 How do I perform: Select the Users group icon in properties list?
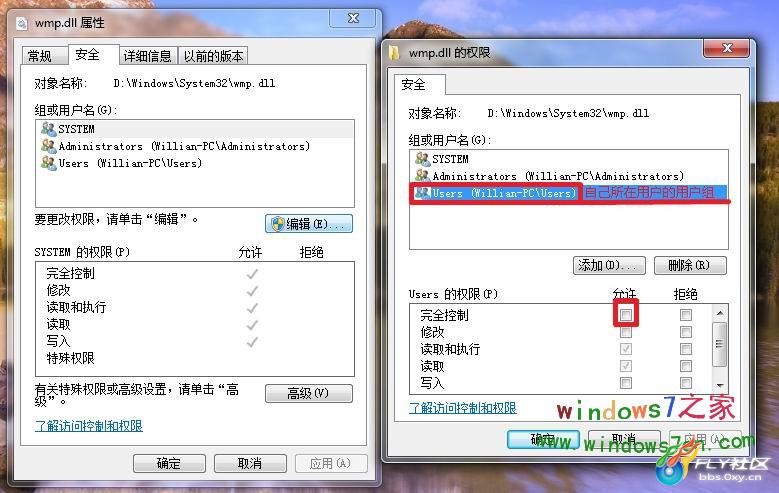[48, 163]
